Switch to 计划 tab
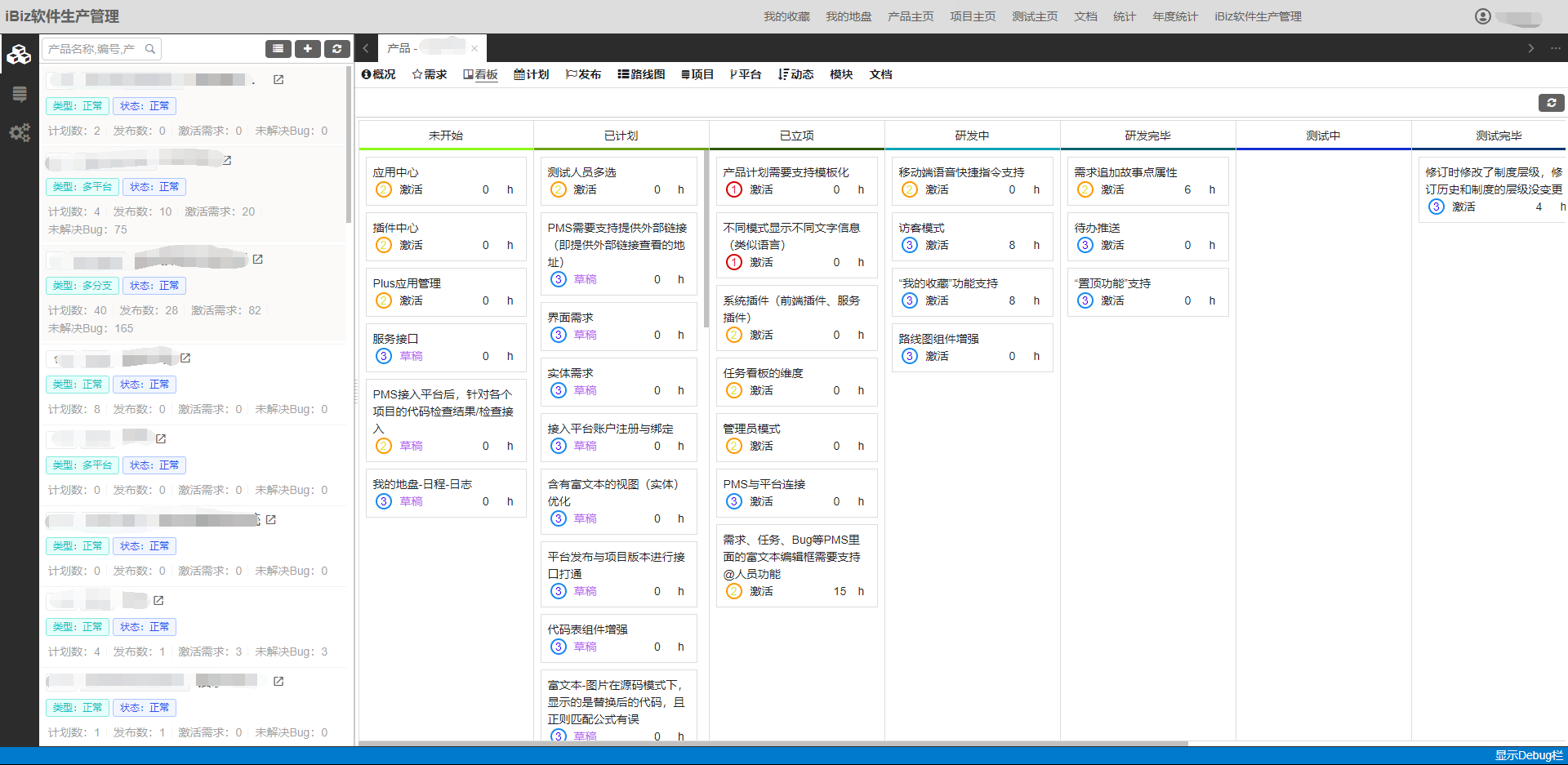The image size is (1568, 765). pos(532,74)
